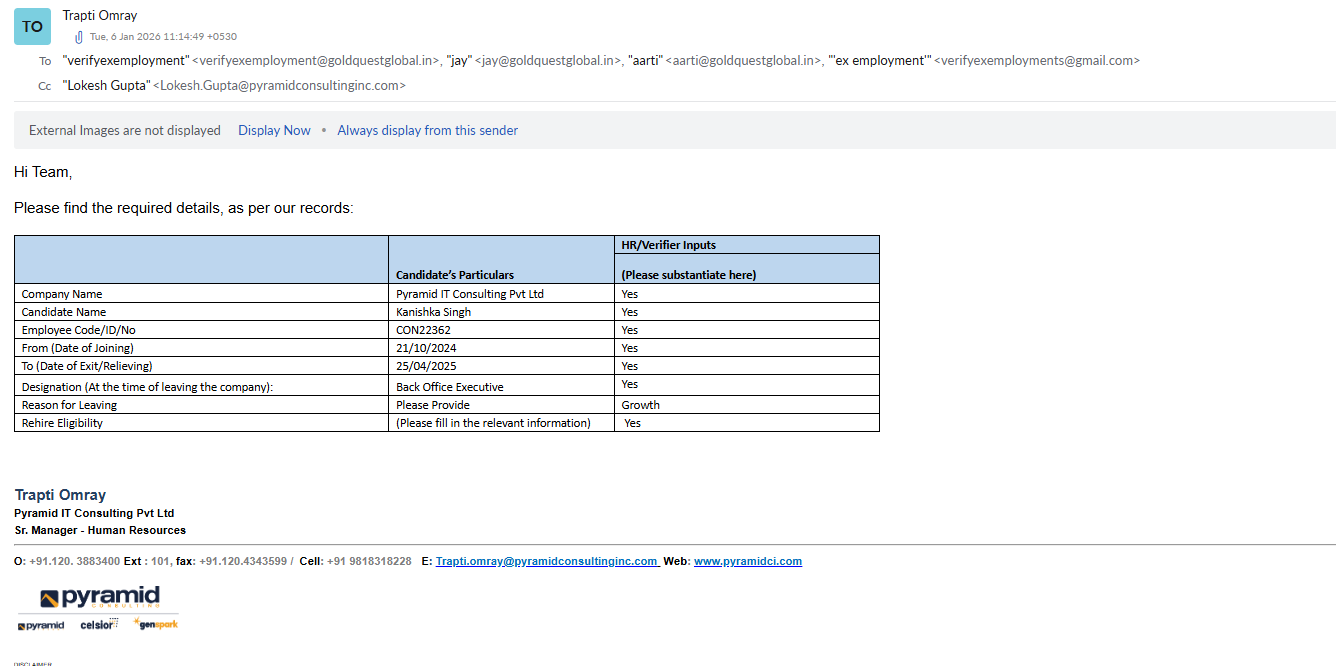Click the TO sender avatar

32,27
